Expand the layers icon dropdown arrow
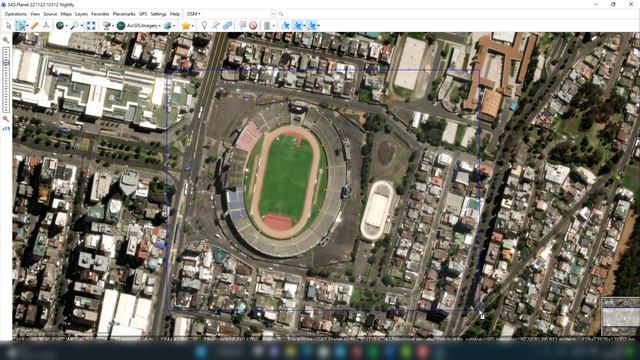The height and width of the screenshot is (360, 640). (x=174, y=26)
